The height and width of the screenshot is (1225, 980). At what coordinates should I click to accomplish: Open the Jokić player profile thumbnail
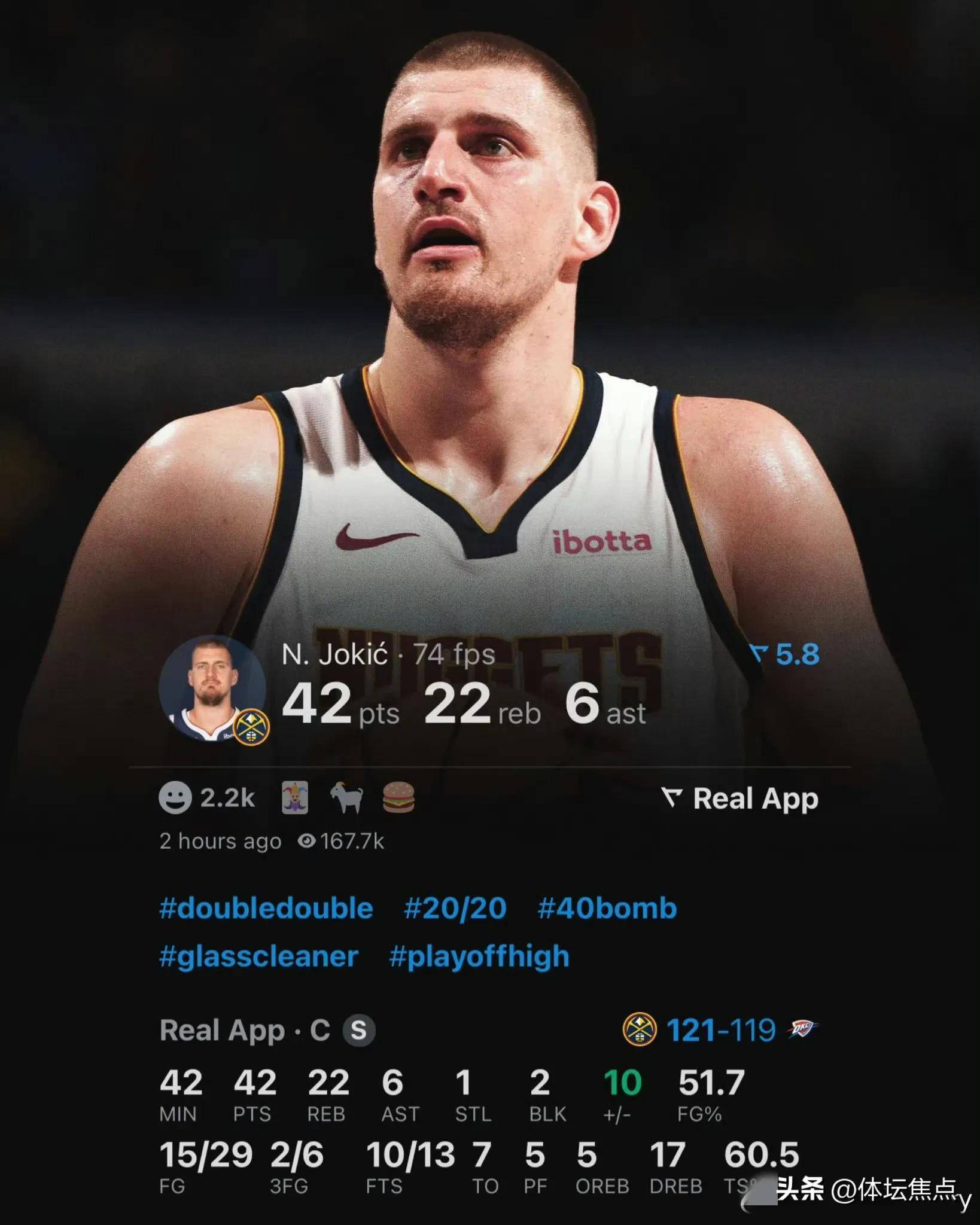[x=212, y=689]
